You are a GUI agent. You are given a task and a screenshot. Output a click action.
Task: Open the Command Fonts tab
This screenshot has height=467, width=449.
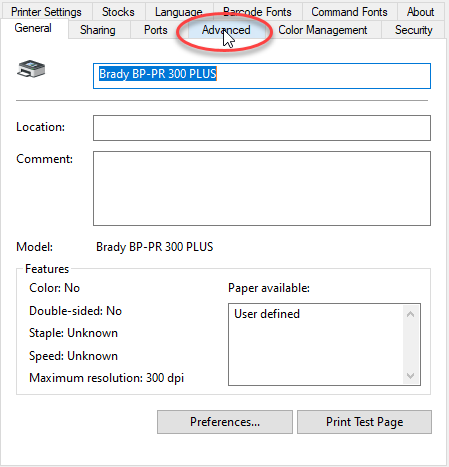[349, 12]
